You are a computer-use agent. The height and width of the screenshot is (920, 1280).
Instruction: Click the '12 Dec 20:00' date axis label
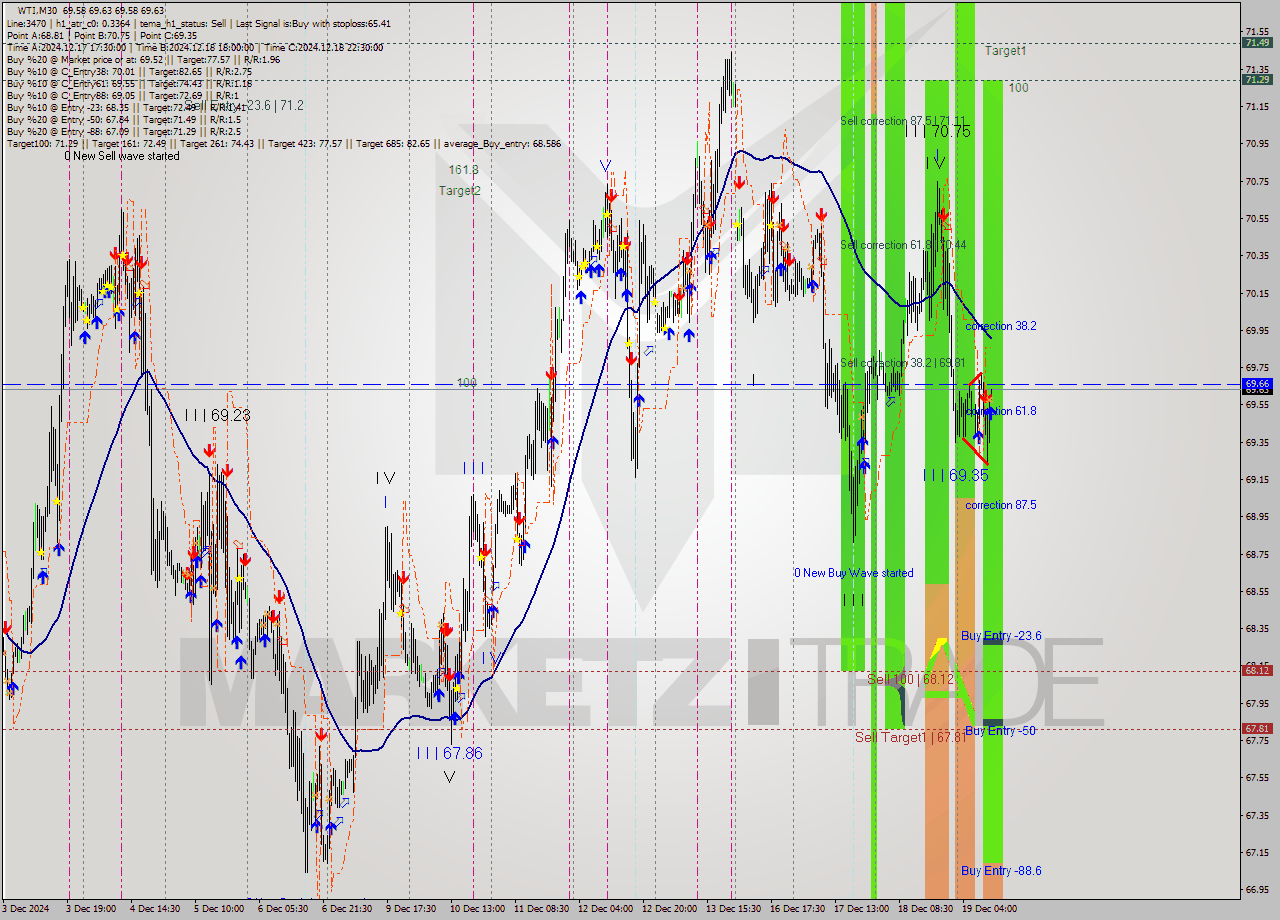pos(669,909)
